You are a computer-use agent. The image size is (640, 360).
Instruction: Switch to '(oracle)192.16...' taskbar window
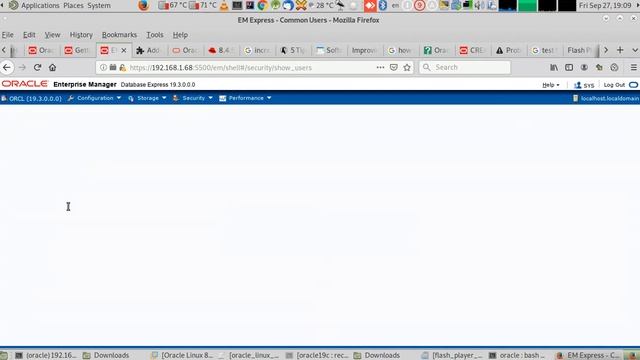click(45, 355)
